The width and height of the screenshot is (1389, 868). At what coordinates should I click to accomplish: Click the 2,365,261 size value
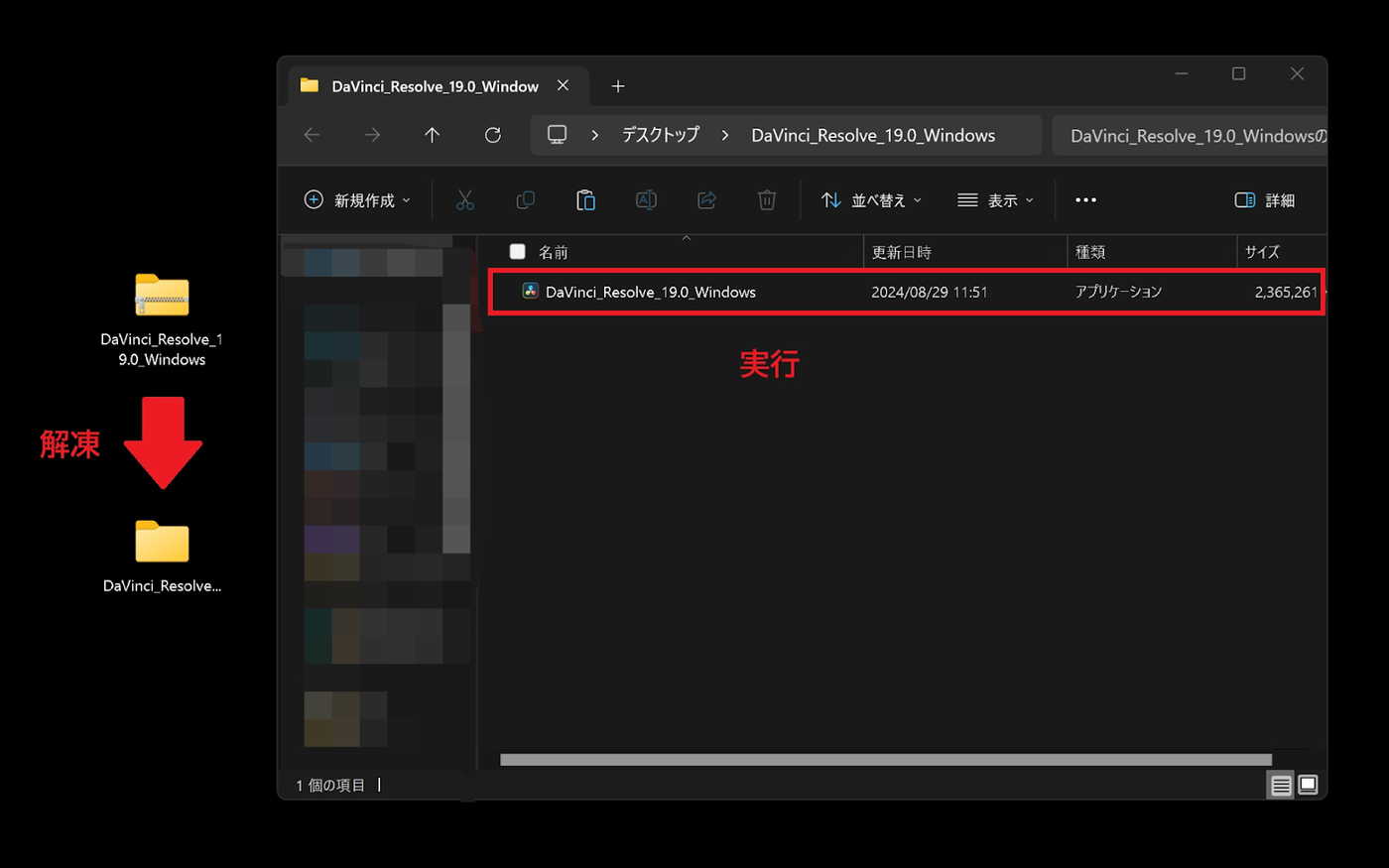(x=1286, y=292)
